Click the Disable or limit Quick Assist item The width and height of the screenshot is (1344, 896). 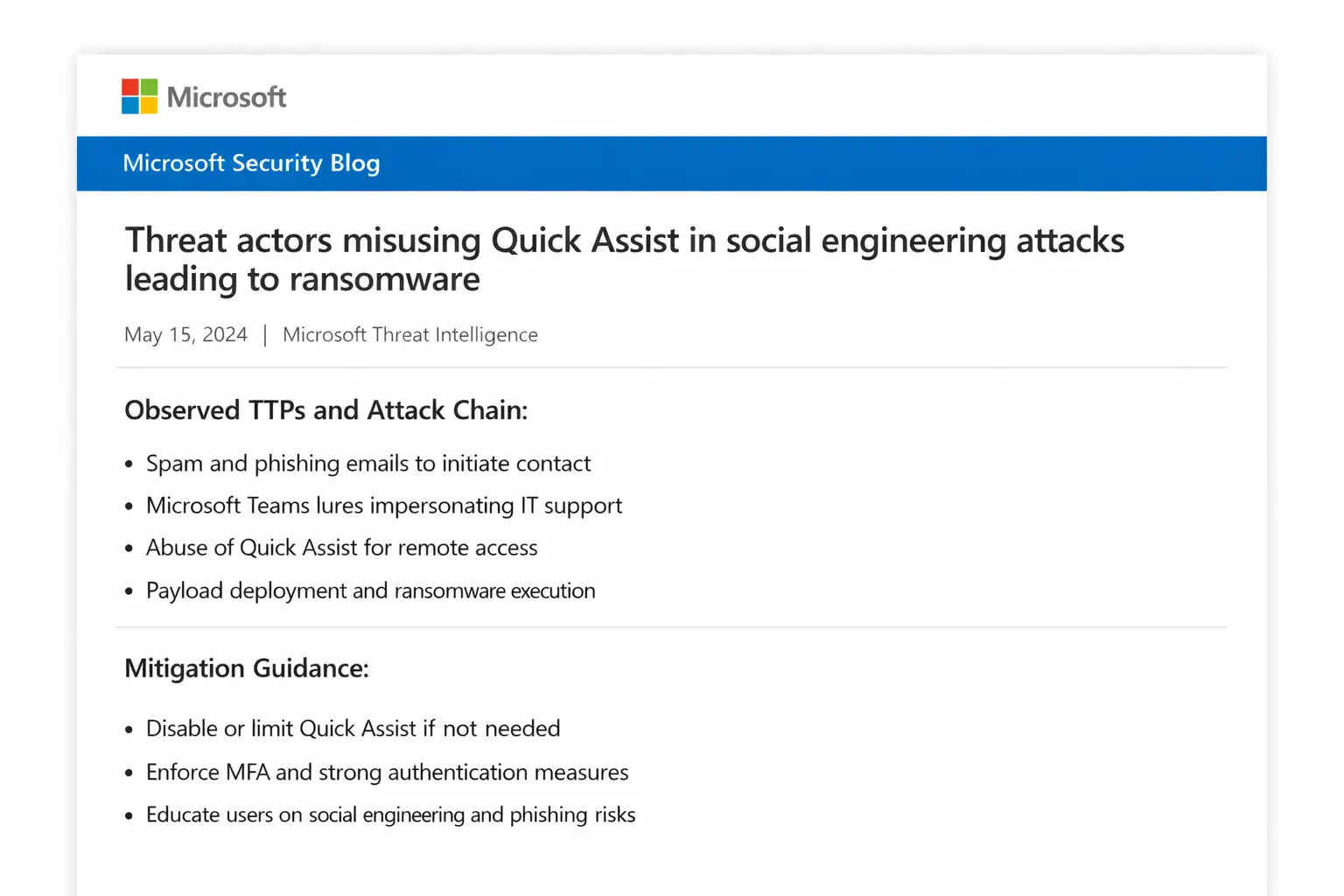tap(353, 729)
